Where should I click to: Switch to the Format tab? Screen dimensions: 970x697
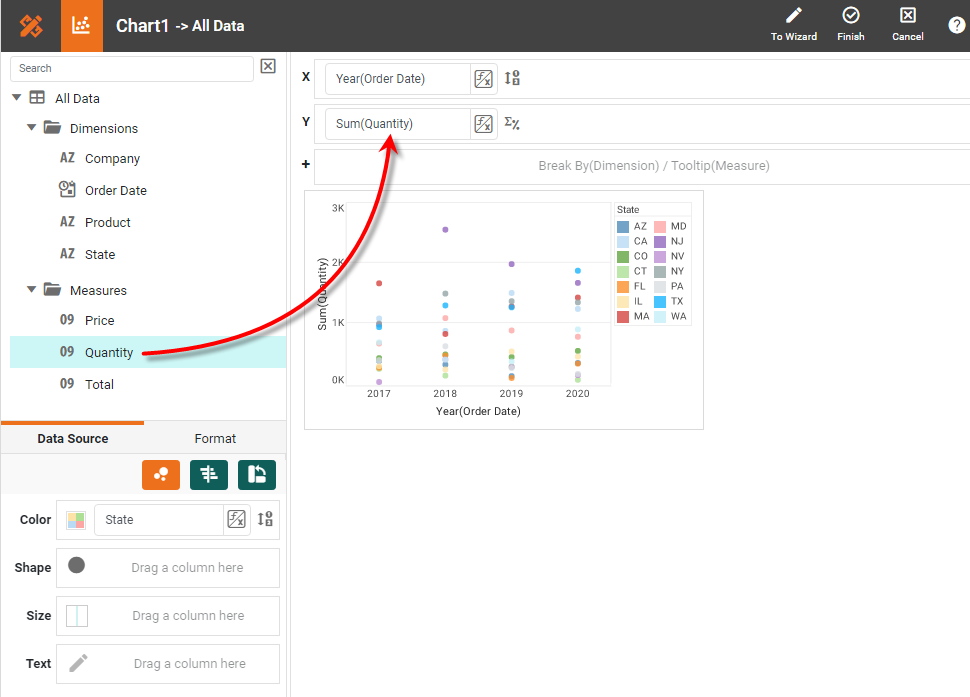[215, 438]
